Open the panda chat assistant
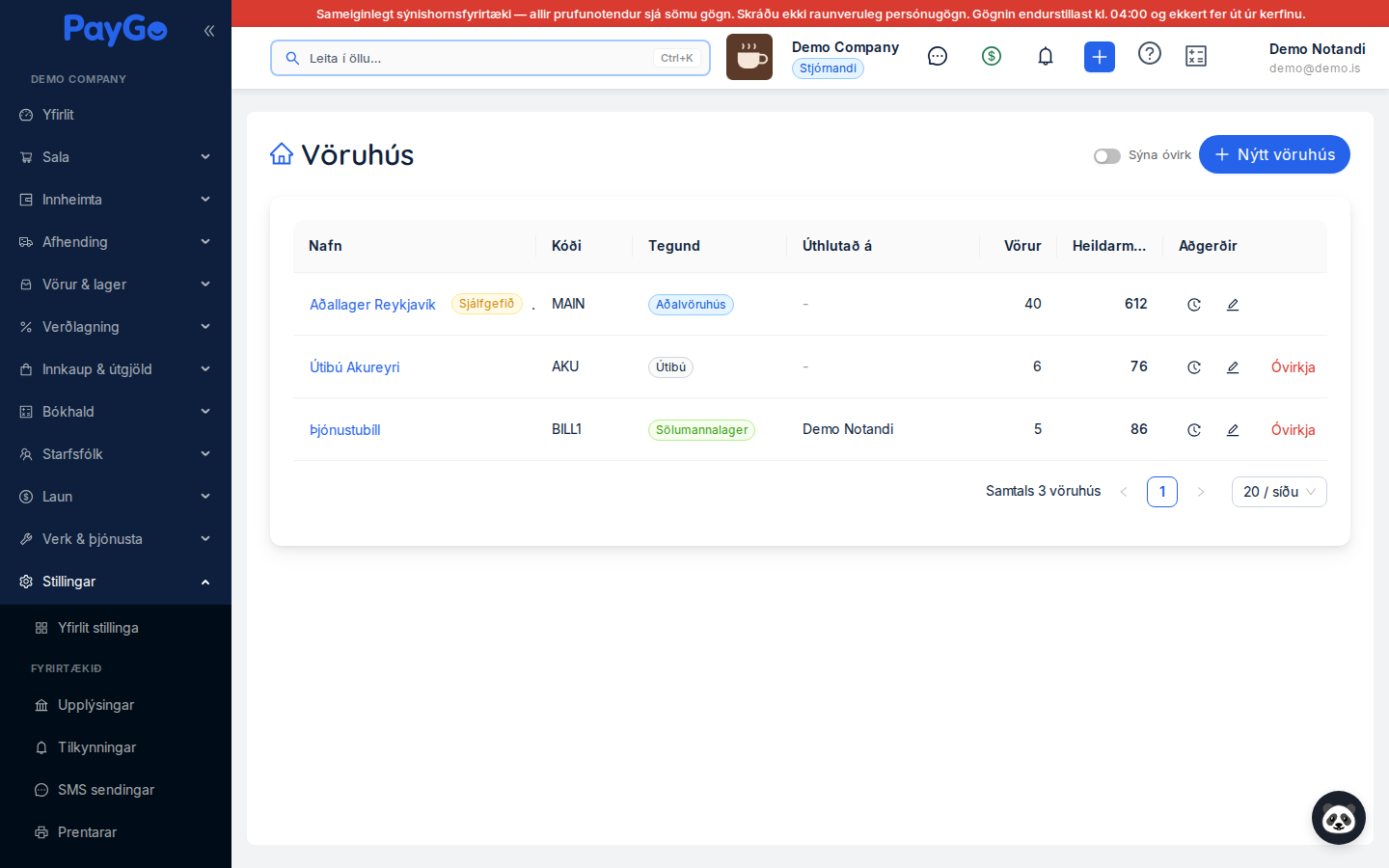The image size is (1389, 868). (1339, 818)
